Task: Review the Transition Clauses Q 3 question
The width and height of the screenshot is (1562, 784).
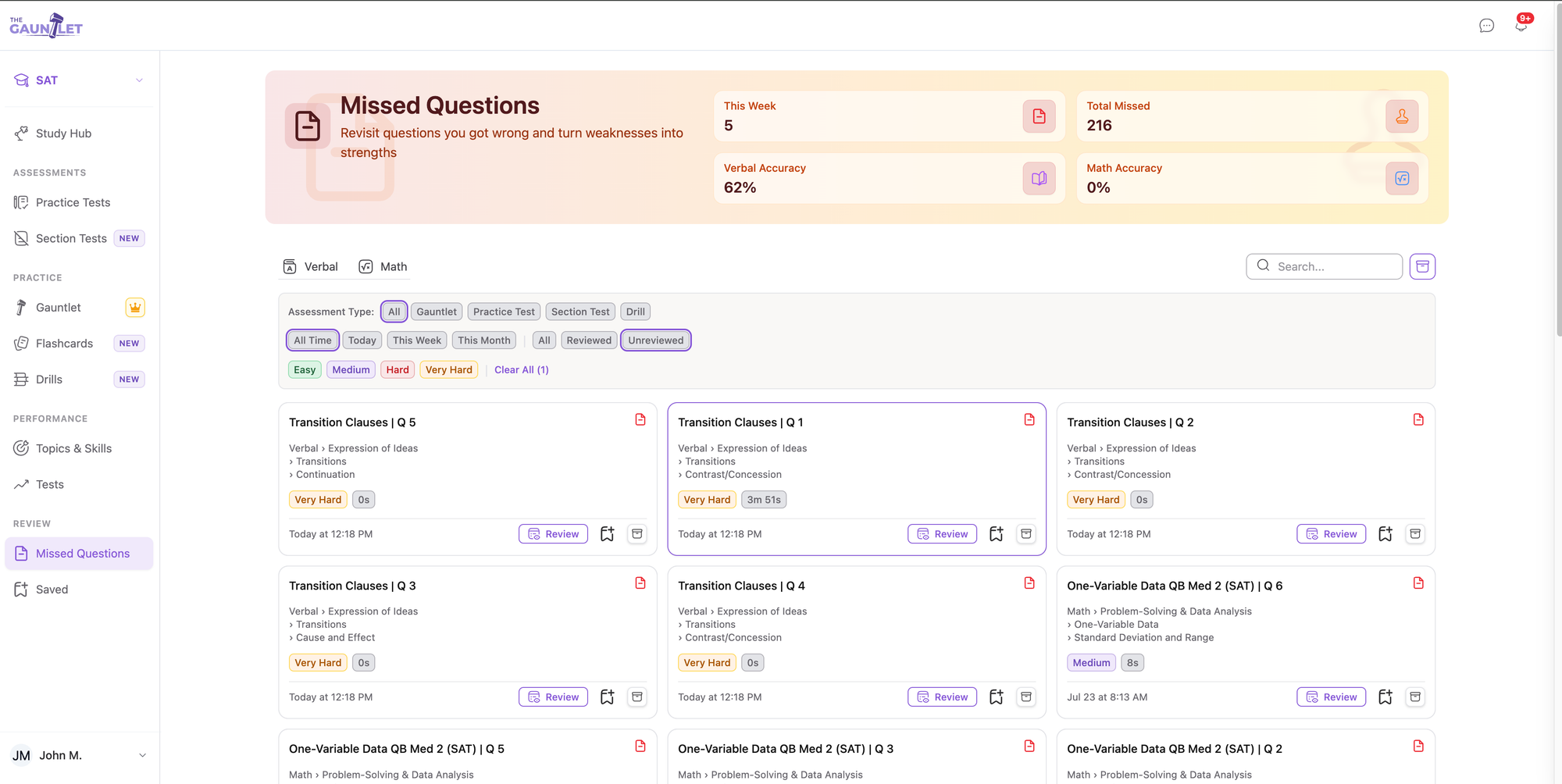Action: [553, 697]
